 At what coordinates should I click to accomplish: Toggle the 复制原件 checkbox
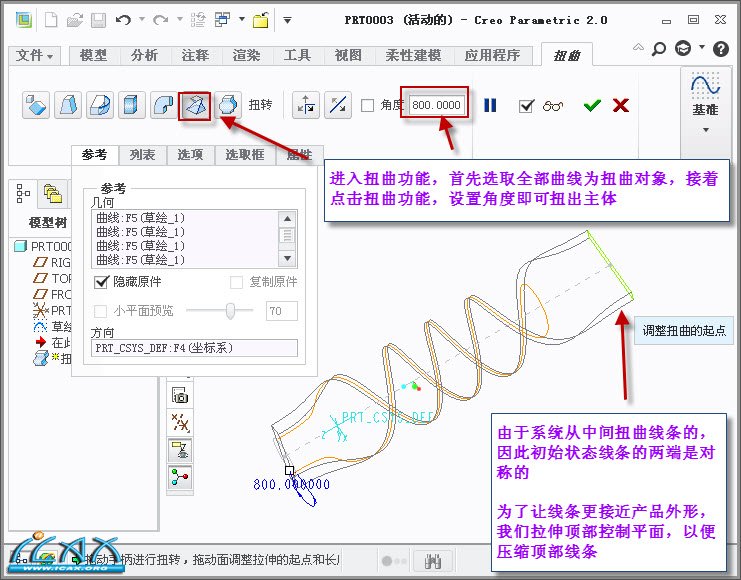point(236,282)
